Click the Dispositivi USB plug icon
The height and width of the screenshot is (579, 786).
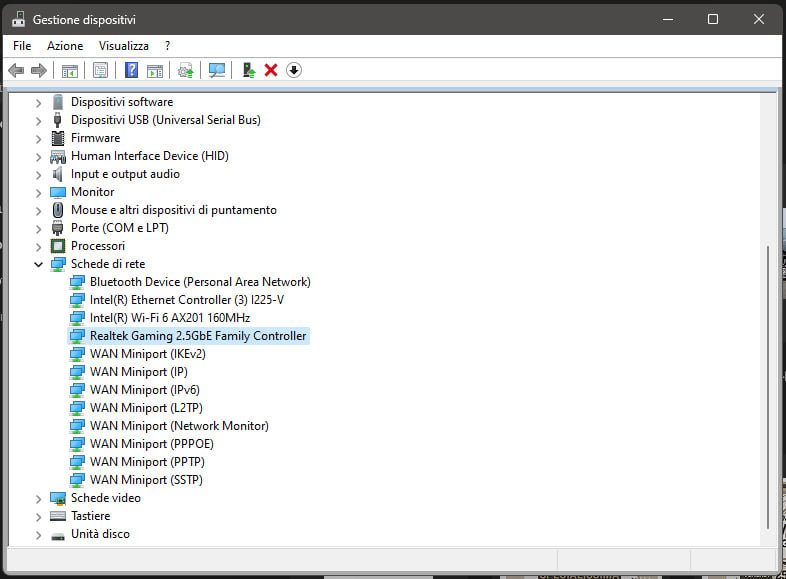click(x=58, y=120)
